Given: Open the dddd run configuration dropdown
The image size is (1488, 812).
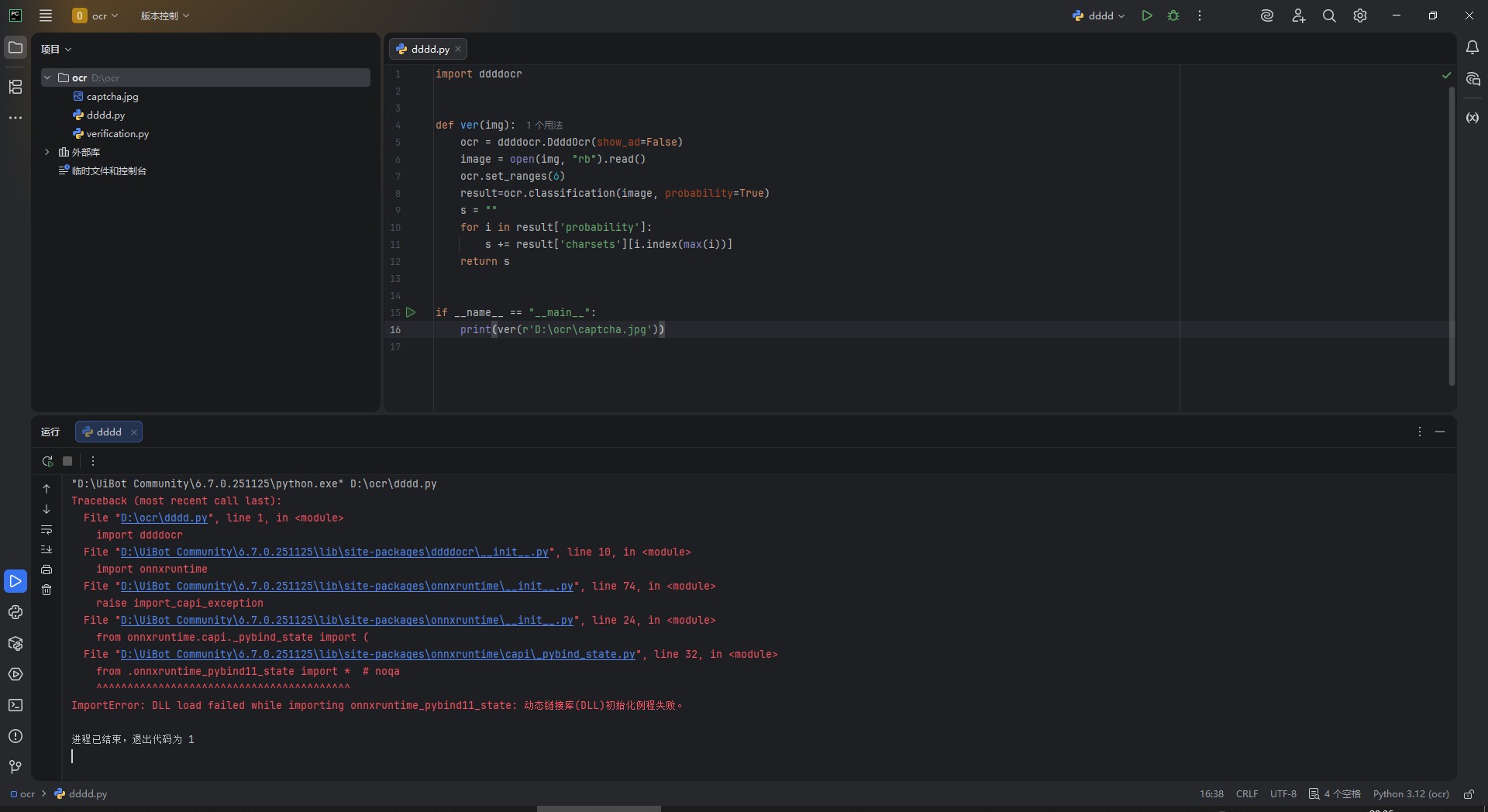Looking at the screenshot, I should [1099, 15].
